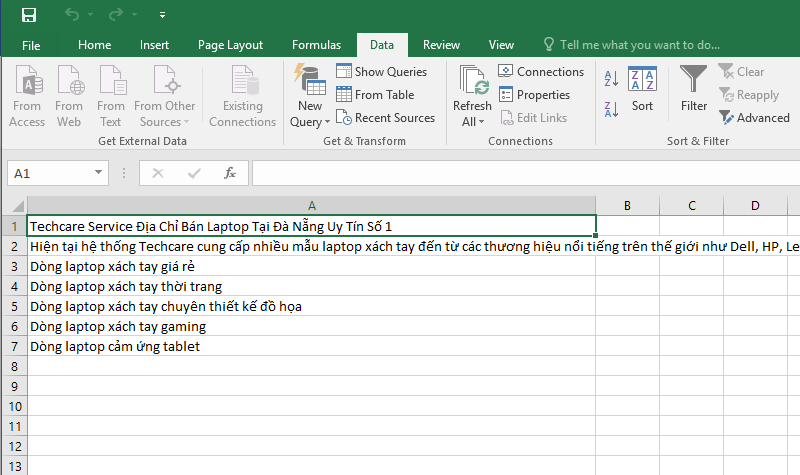The image size is (800, 475).
Task: Open Customize Quick Access Toolbar dropdown
Action: tap(162, 15)
